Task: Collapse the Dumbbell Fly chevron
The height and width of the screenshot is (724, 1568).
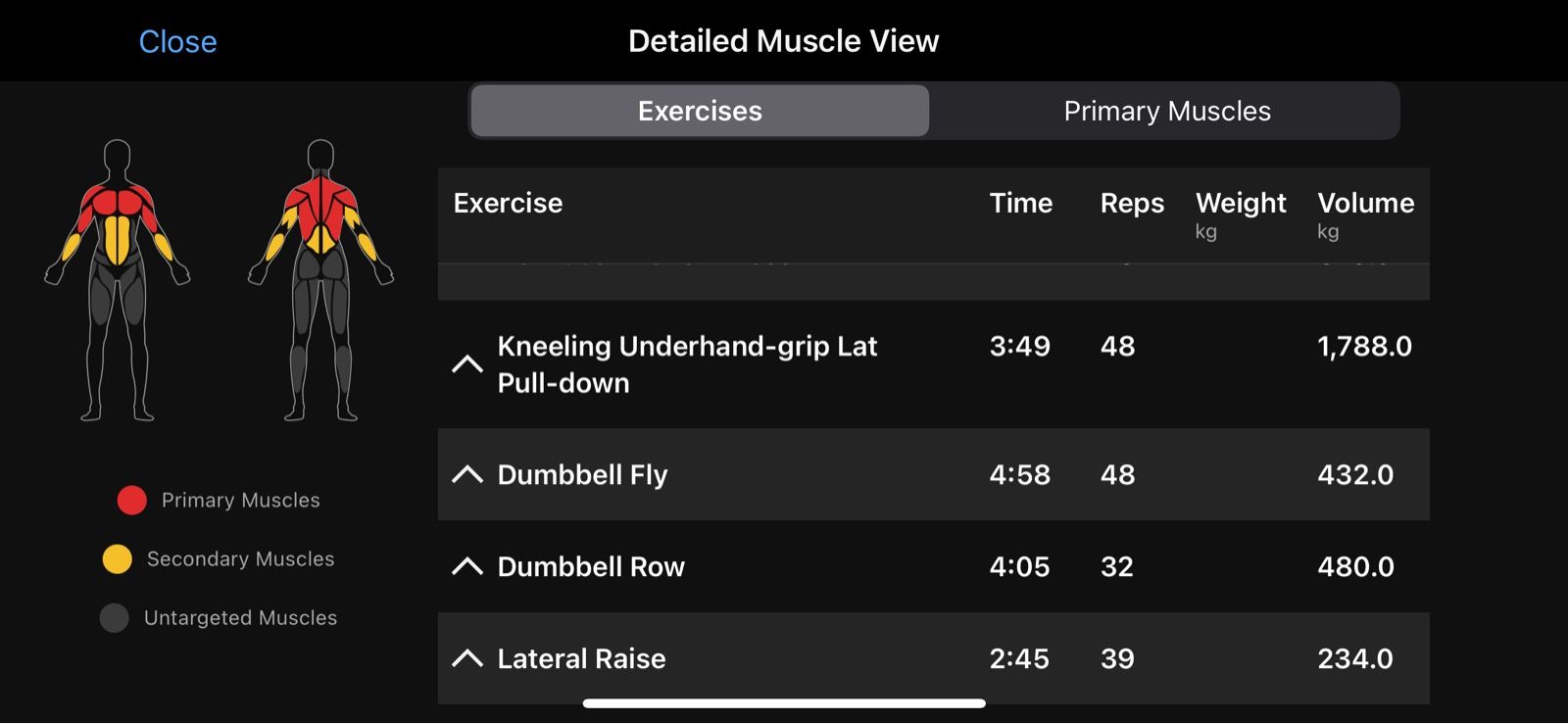Action: 467,475
